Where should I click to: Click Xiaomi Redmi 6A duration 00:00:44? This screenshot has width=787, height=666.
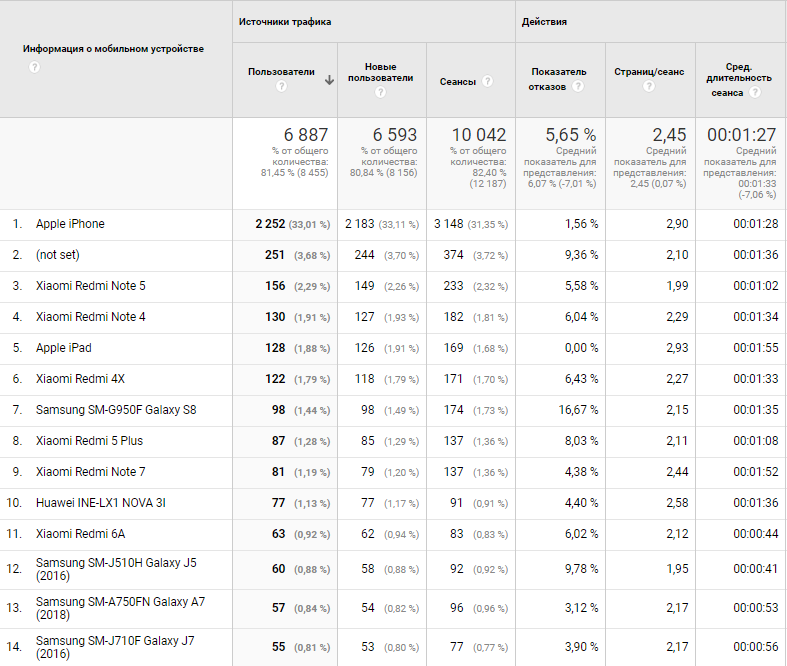pyautogui.click(x=756, y=534)
